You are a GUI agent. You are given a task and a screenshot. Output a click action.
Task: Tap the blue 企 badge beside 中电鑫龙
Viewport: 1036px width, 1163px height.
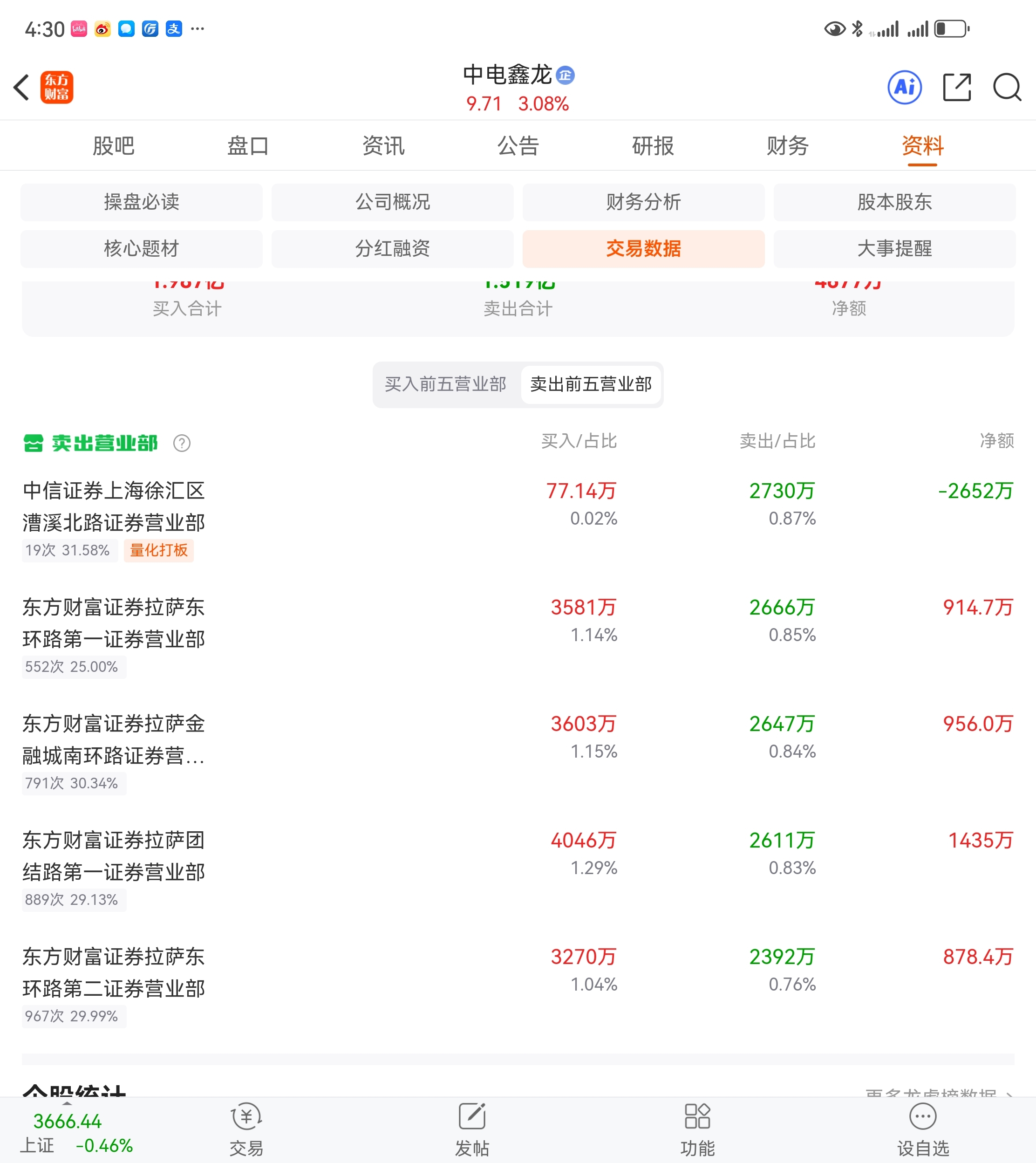click(x=565, y=75)
